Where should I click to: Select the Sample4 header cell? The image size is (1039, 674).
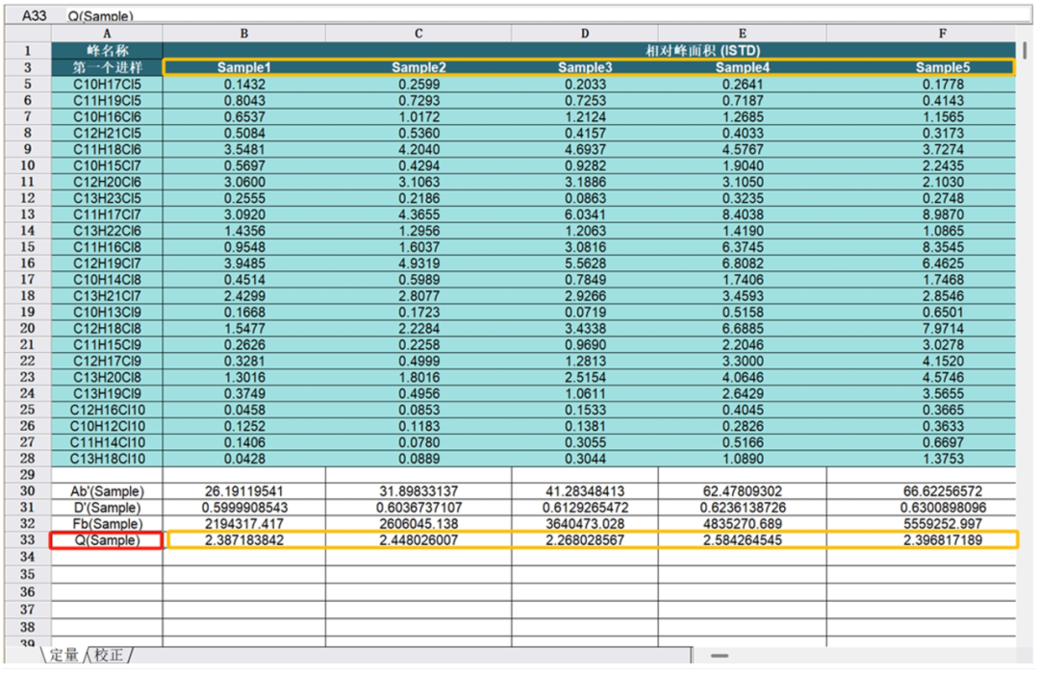tap(742, 67)
